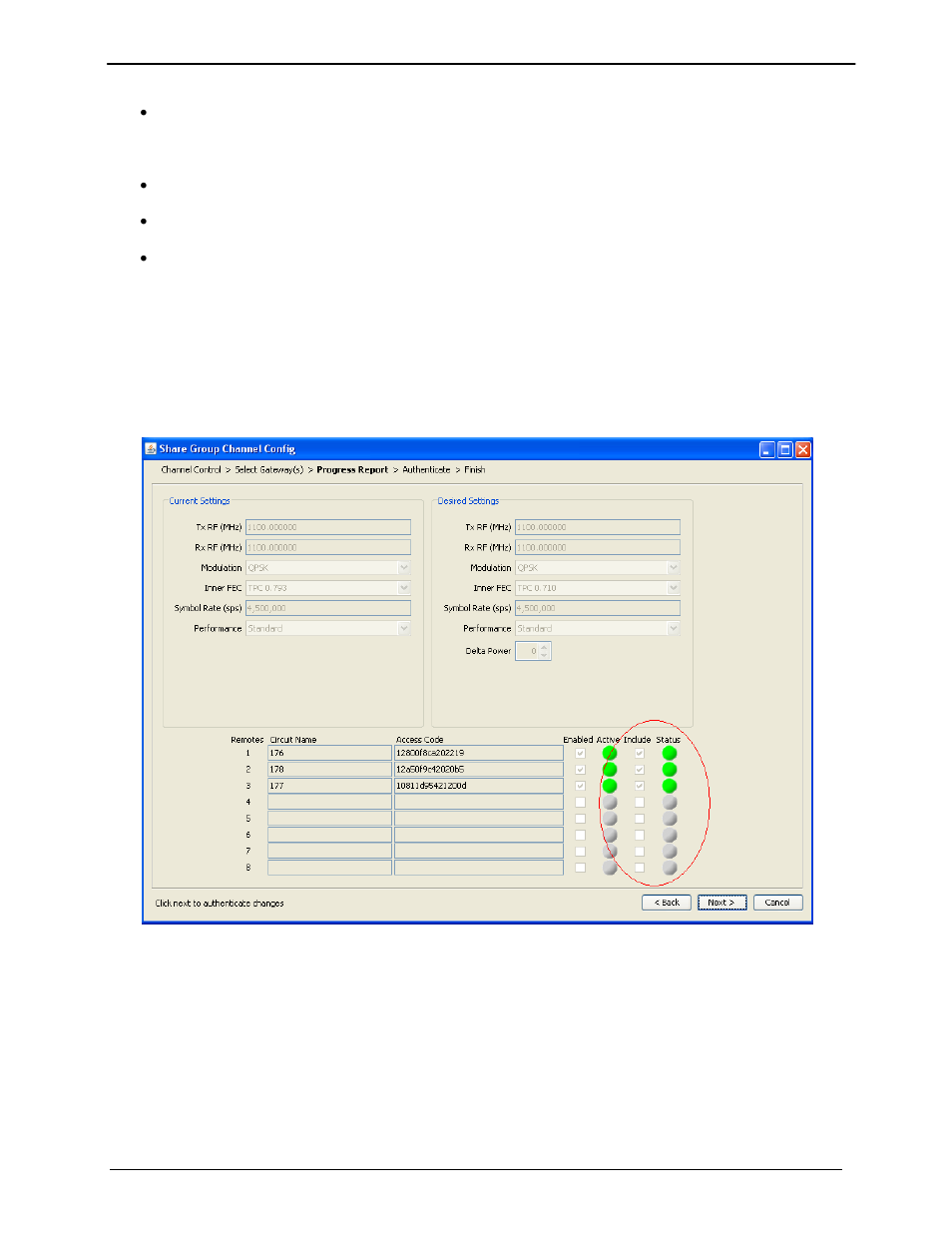
Task: Click the grey Status light for remote 7
Action: pyautogui.click(x=670, y=852)
